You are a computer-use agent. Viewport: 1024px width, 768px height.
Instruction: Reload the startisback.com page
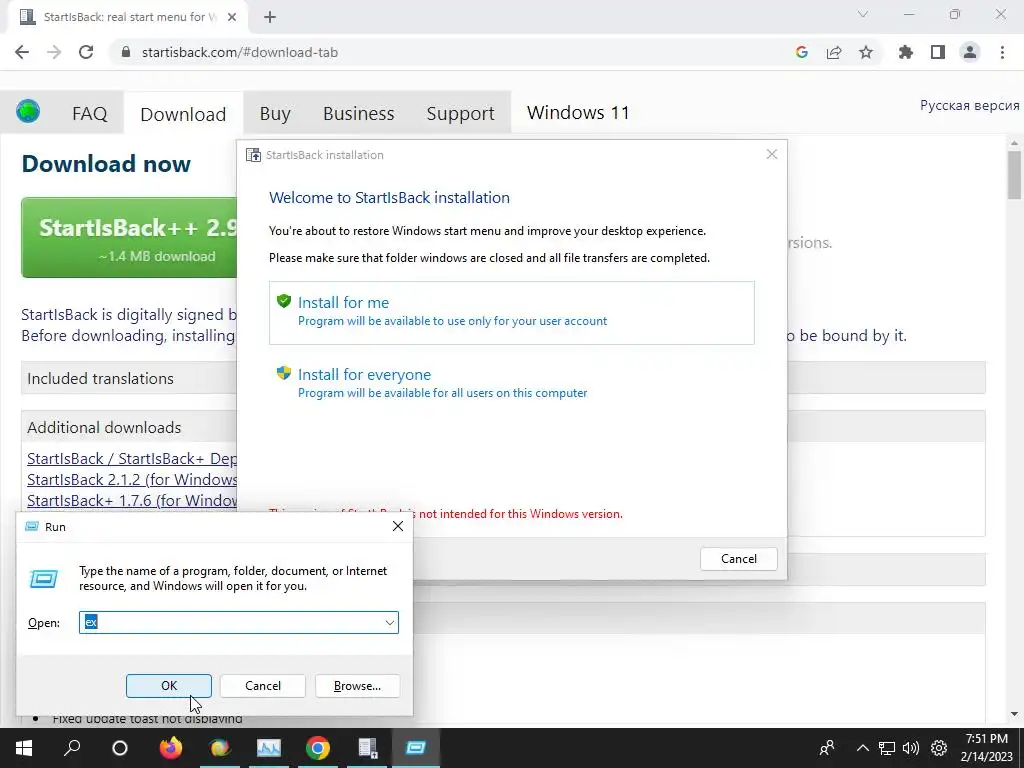pos(86,52)
